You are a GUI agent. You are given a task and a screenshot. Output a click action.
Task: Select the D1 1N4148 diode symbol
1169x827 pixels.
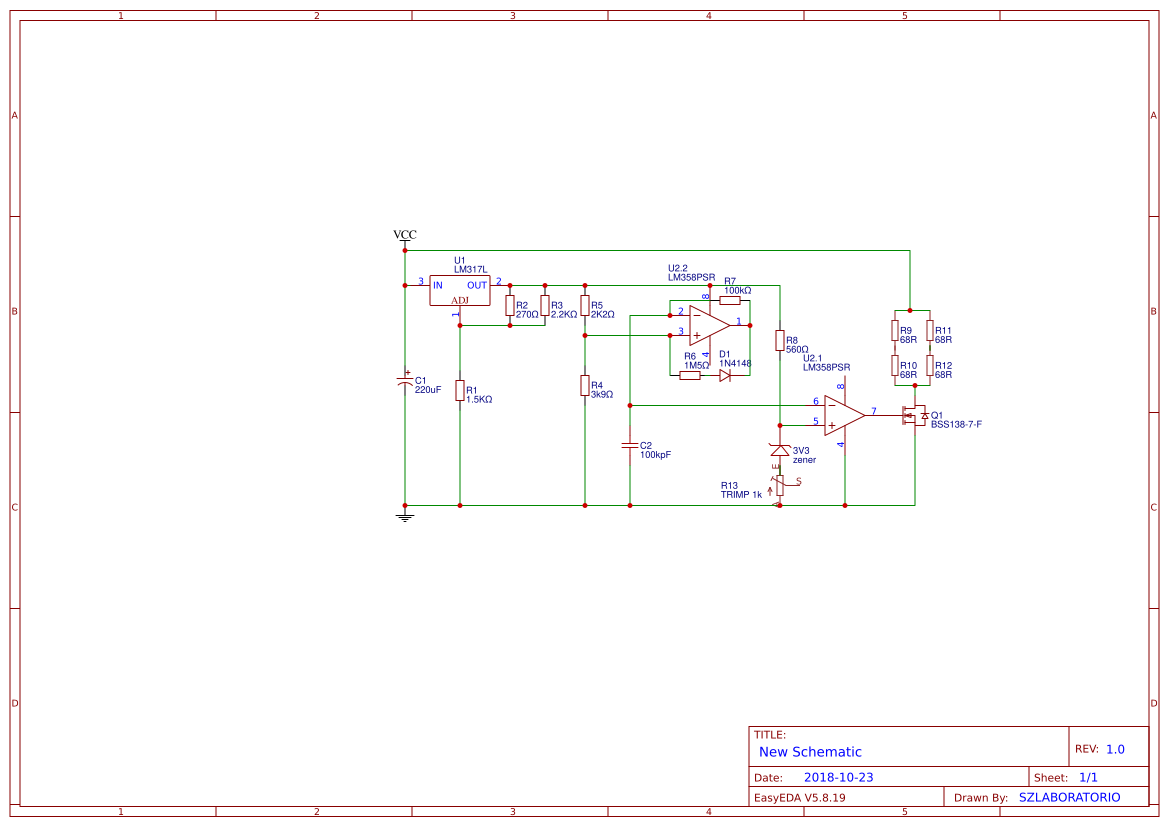725,375
